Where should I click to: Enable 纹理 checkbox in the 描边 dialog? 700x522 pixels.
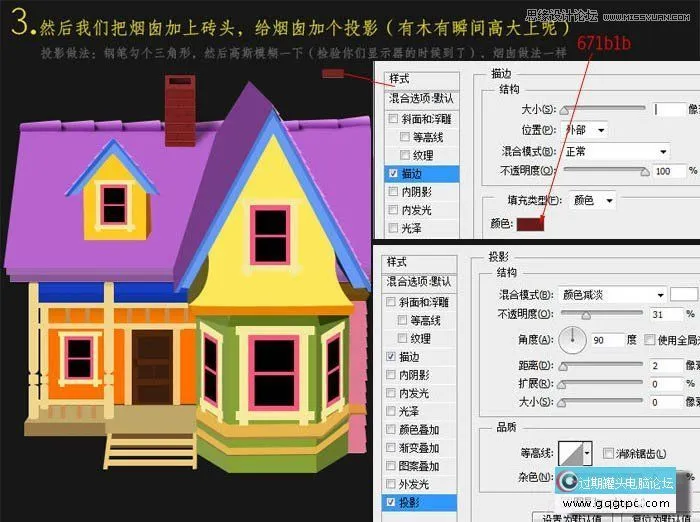click(x=405, y=155)
